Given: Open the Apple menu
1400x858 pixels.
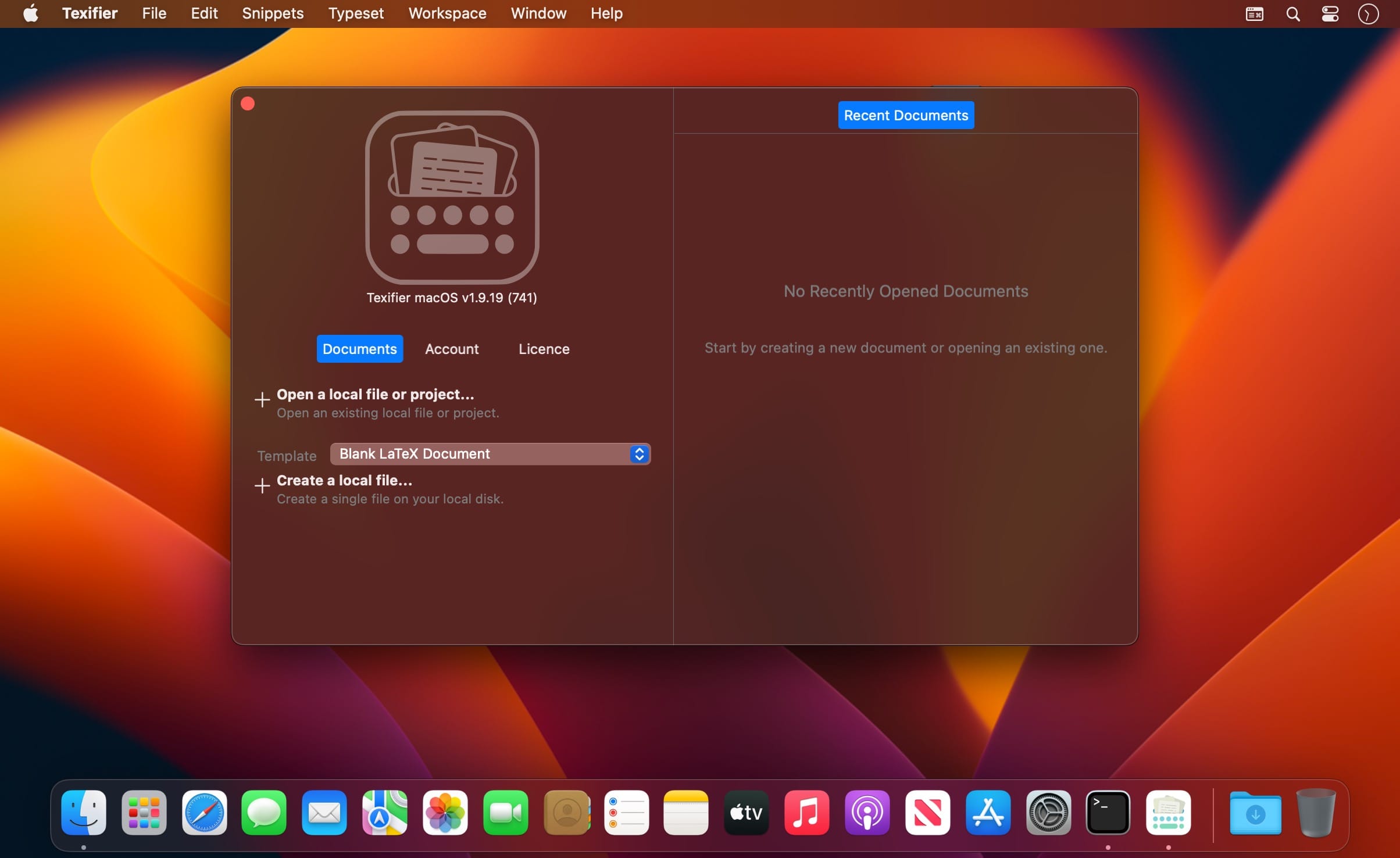Looking at the screenshot, I should pyautogui.click(x=31, y=13).
